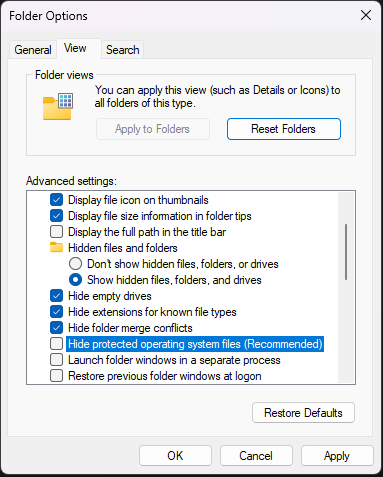Click the Advanced settings scrollbar thumb
383x477 pixels.
[346, 252]
